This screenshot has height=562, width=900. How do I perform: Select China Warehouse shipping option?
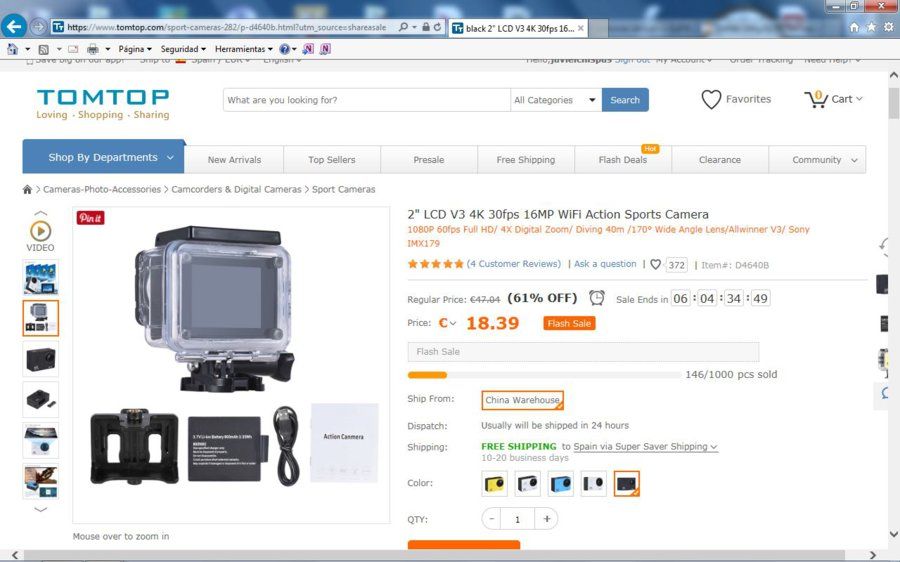click(522, 400)
